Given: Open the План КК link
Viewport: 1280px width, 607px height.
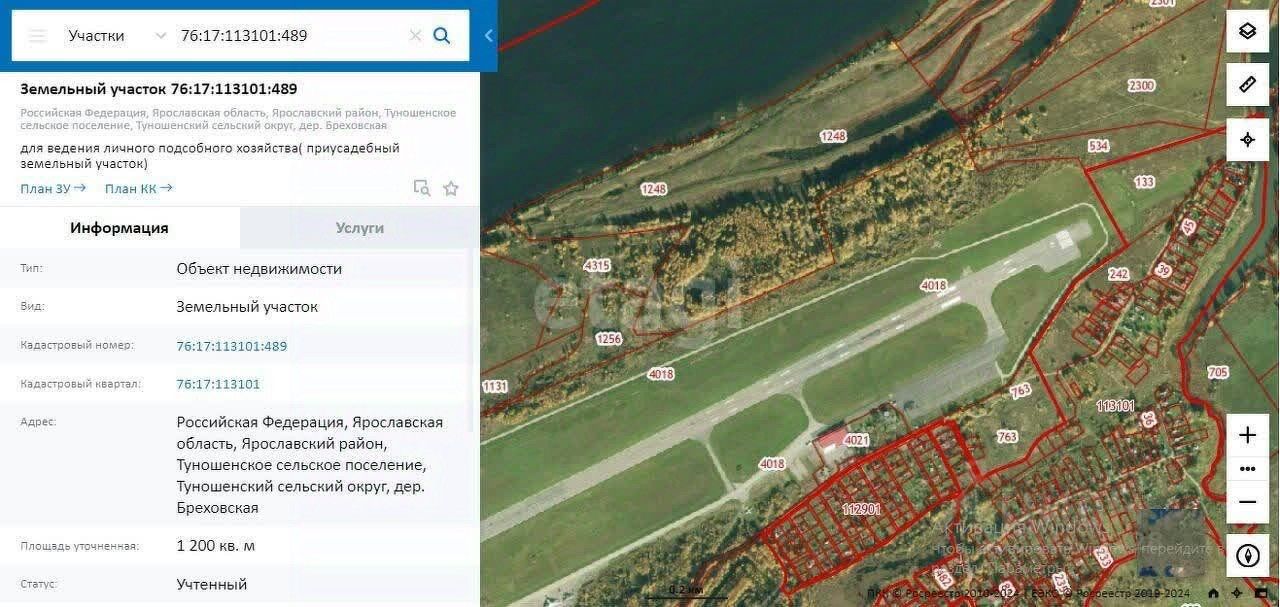Looking at the screenshot, I should point(139,188).
